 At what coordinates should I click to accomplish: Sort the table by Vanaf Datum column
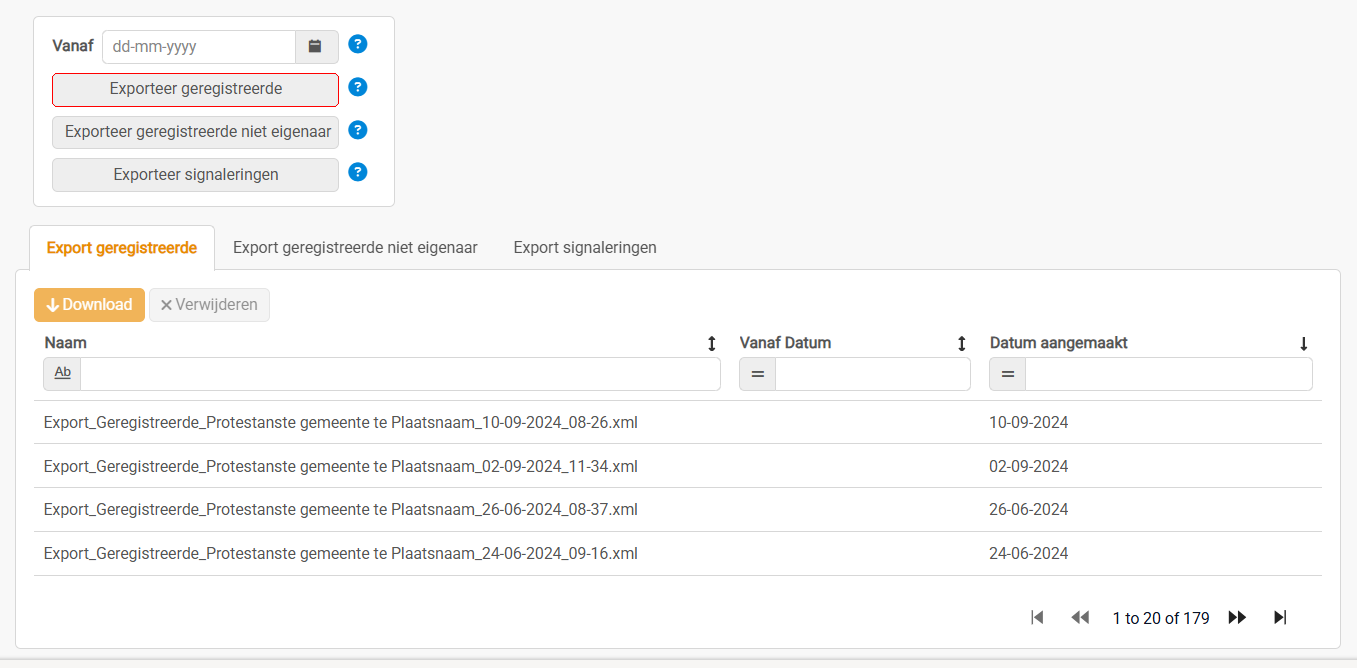click(961, 343)
